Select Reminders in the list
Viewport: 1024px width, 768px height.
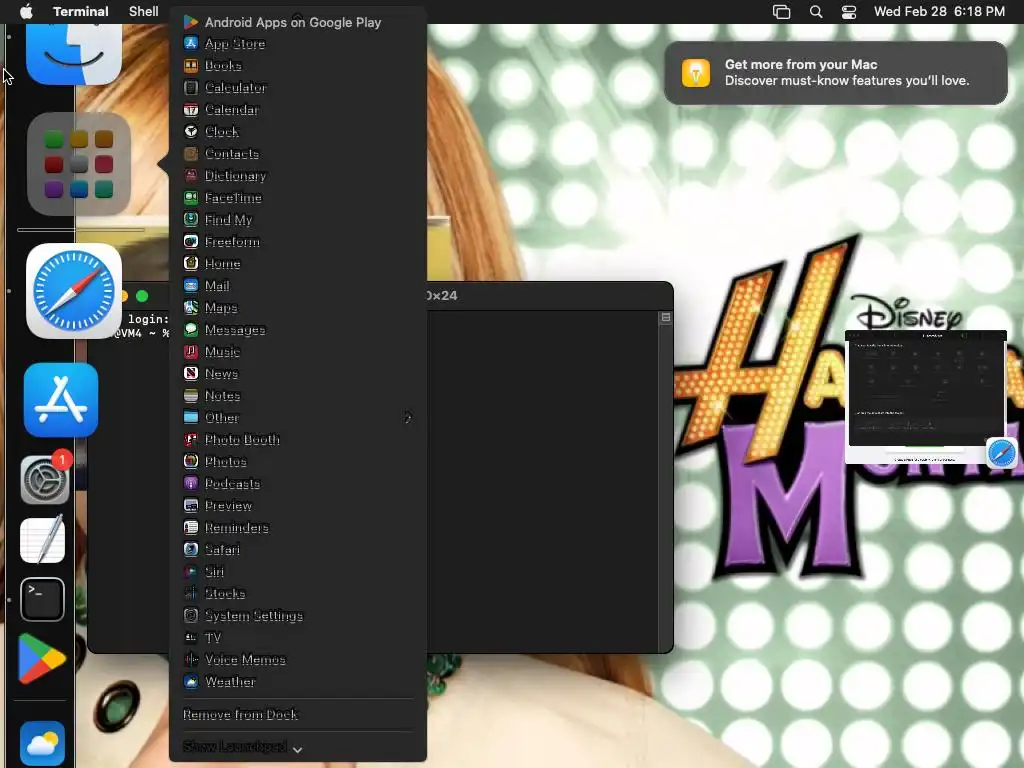tap(298, 528)
